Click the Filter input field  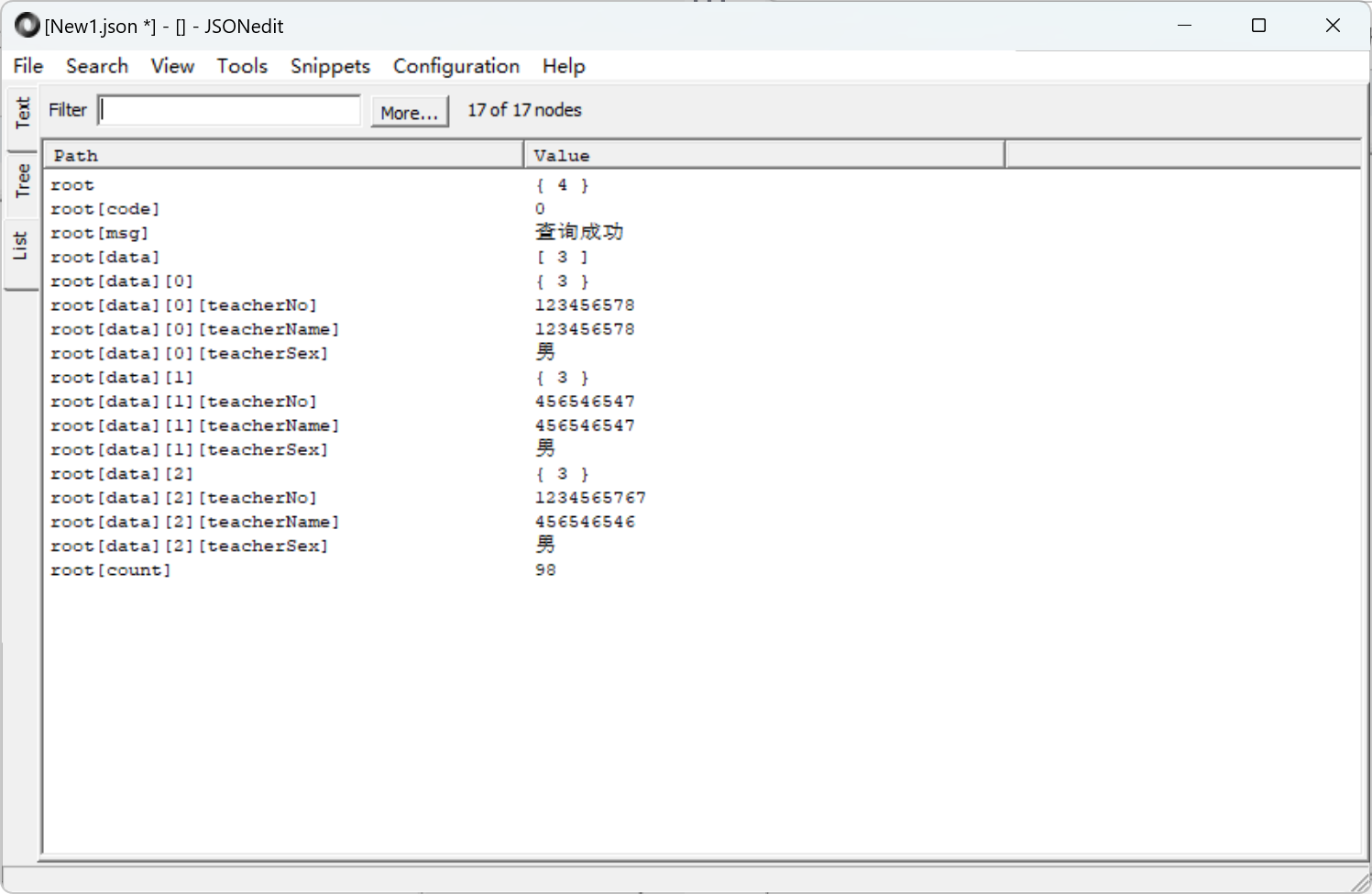tap(229, 110)
